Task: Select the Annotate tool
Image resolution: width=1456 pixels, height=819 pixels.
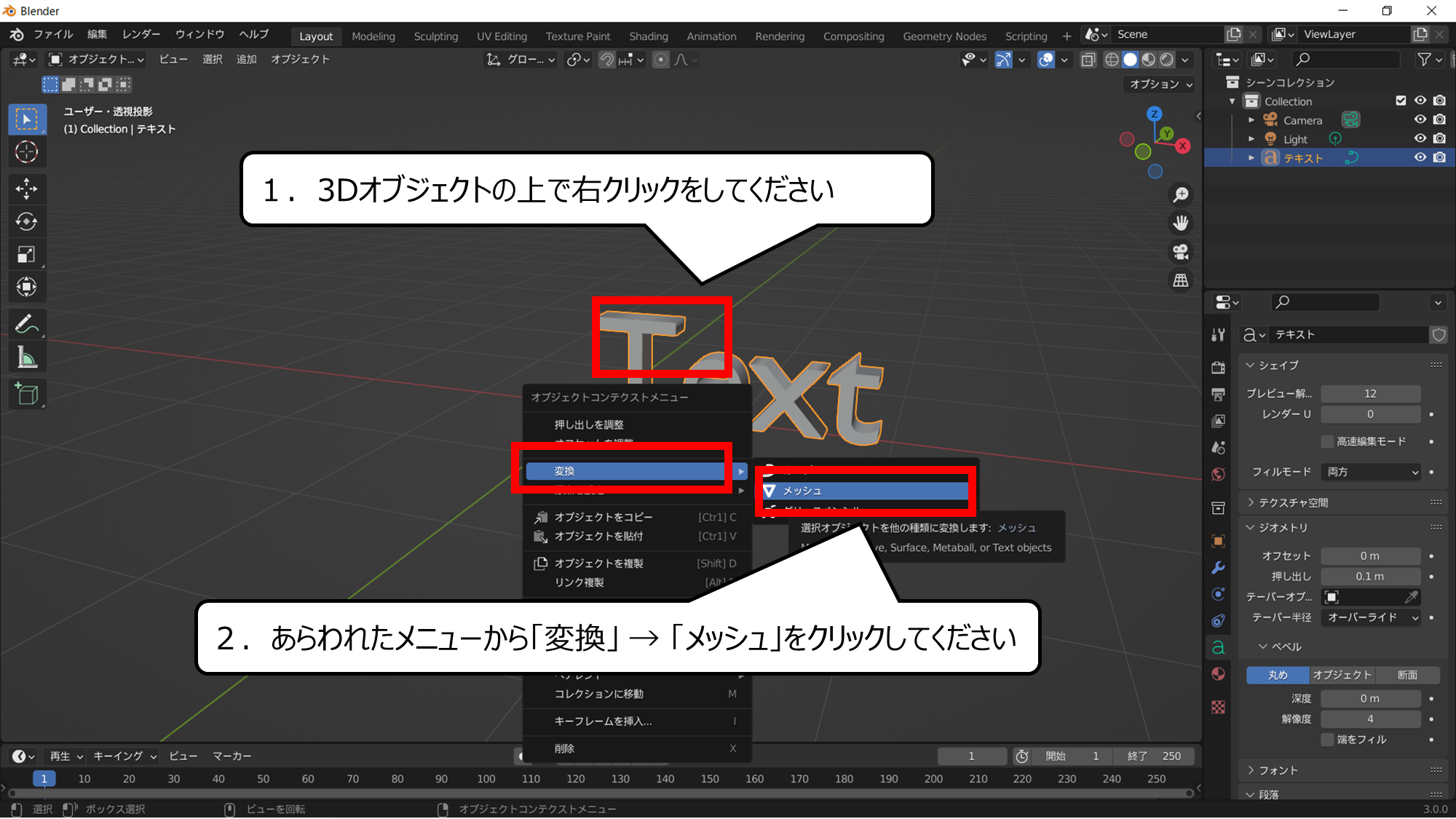Action: click(x=27, y=325)
